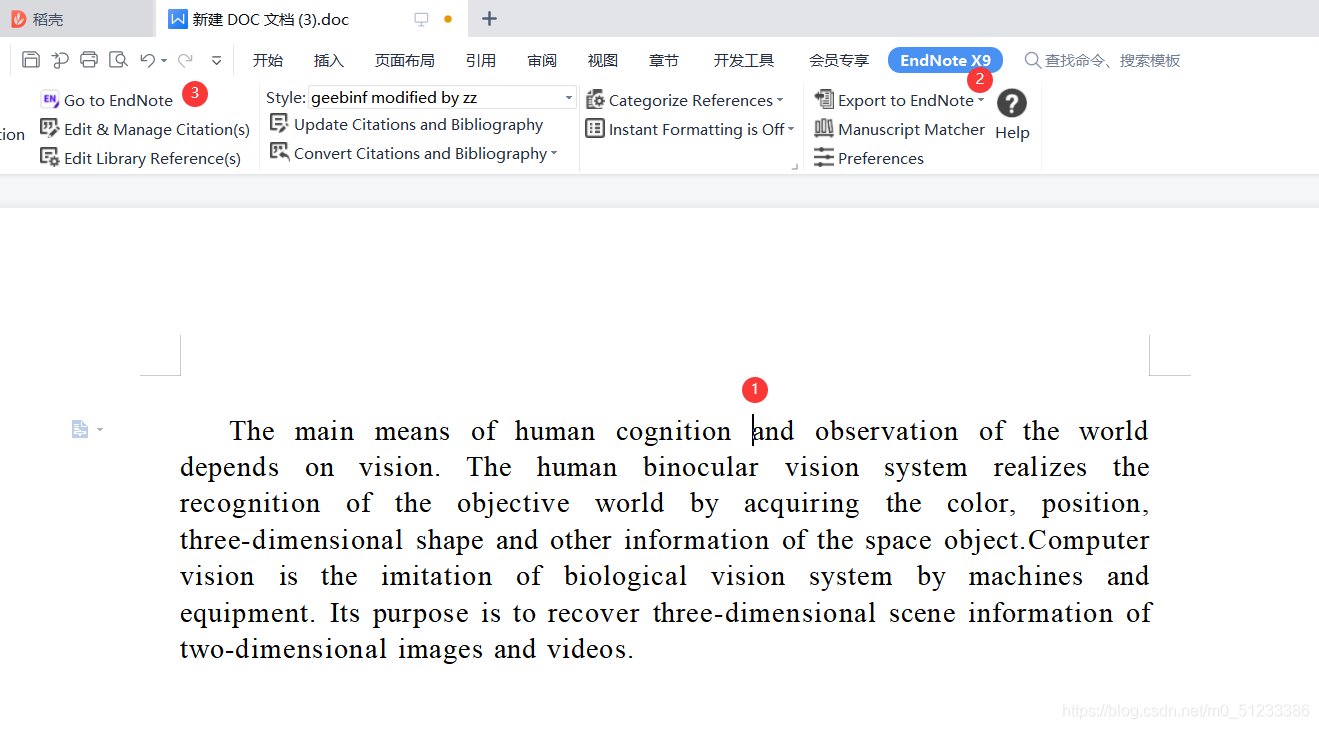Click the Print icon in quick toolbar
The image size is (1319, 729).
pyautogui.click(x=89, y=60)
